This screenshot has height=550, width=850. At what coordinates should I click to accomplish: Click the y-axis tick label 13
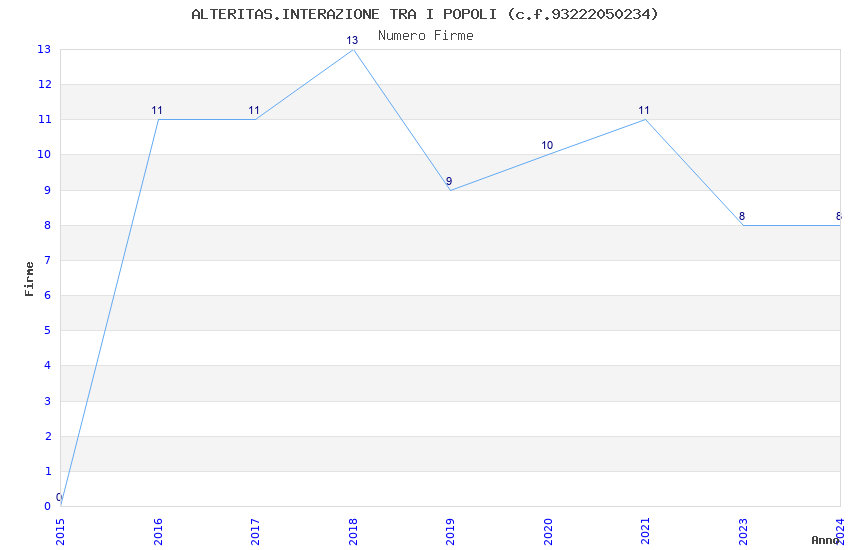(x=44, y=49)
